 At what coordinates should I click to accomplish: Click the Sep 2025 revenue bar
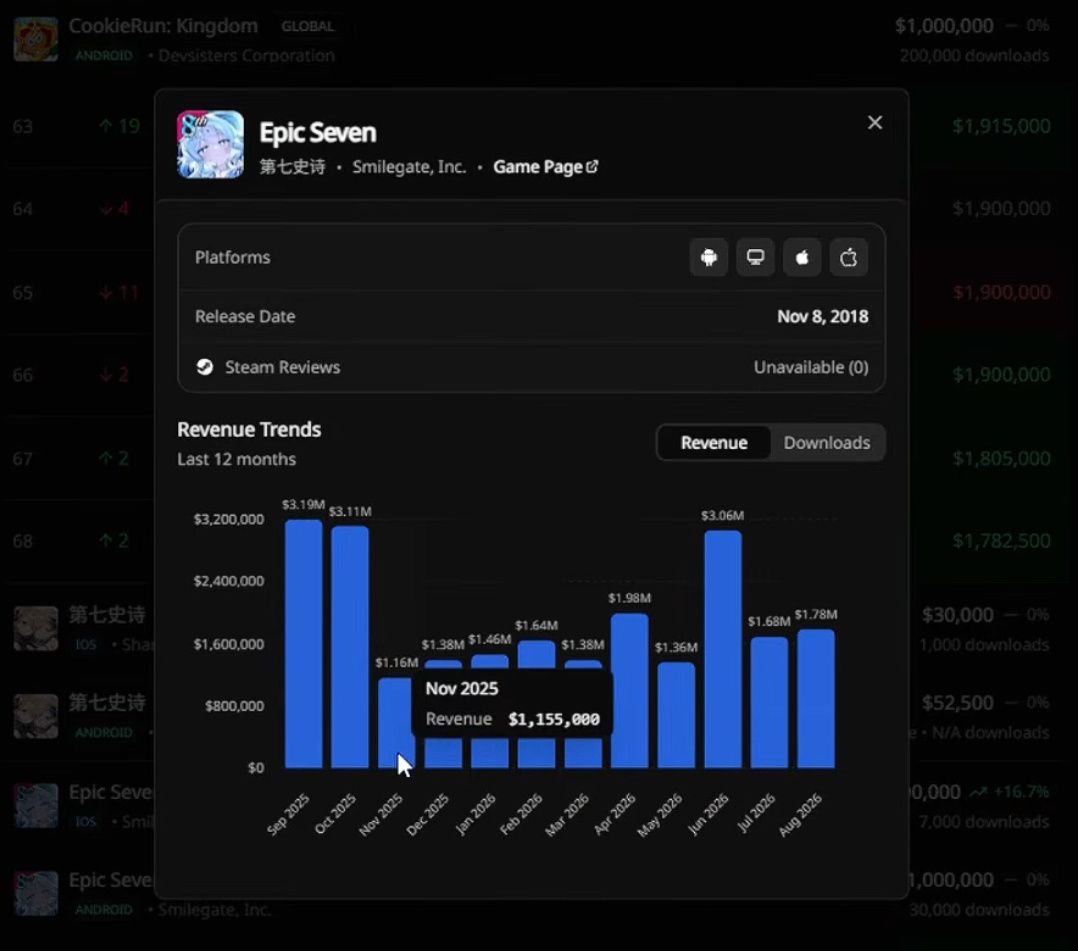tap(304, 644)
